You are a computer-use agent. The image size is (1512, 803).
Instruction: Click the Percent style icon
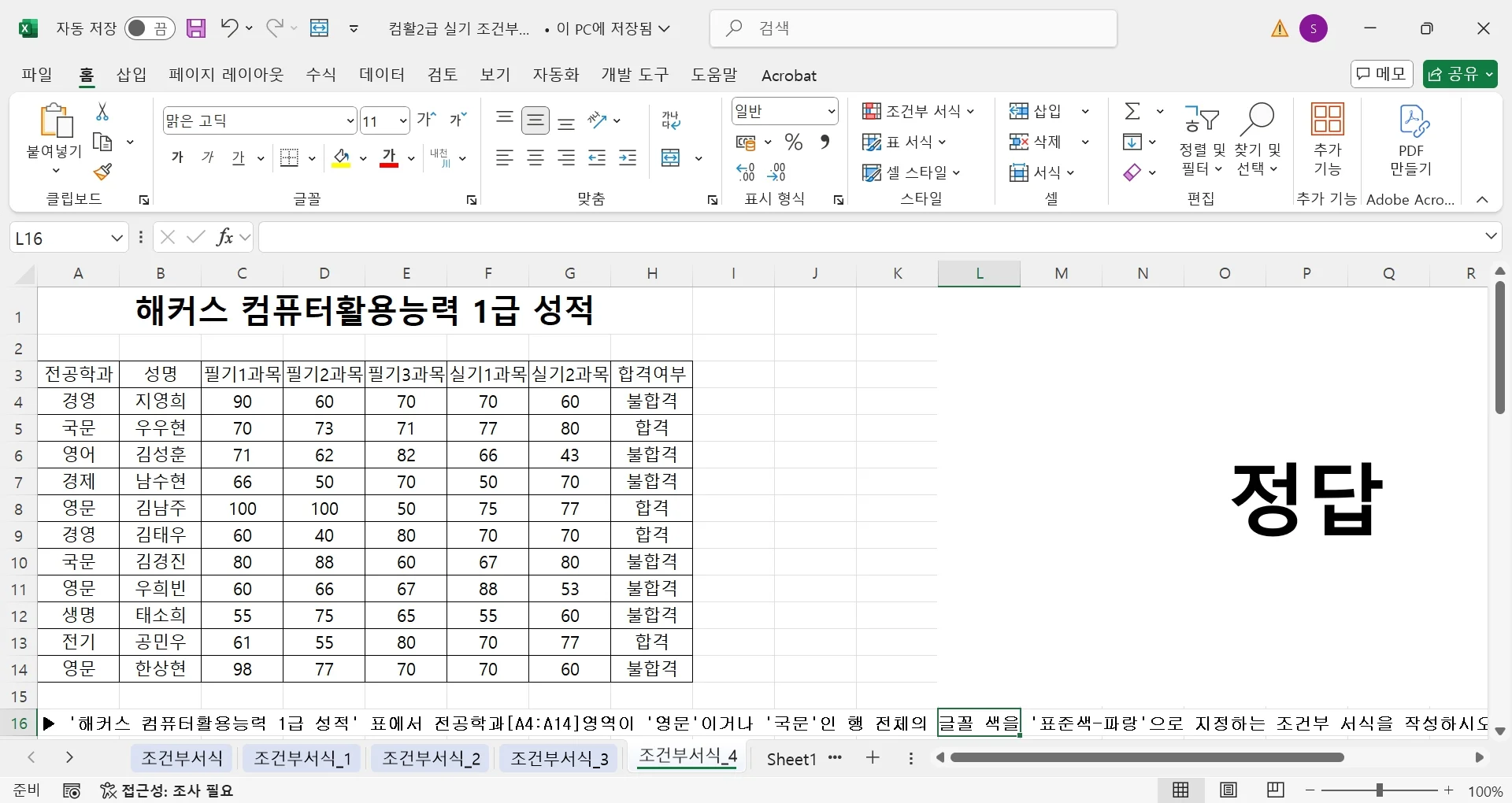(794, 142)
